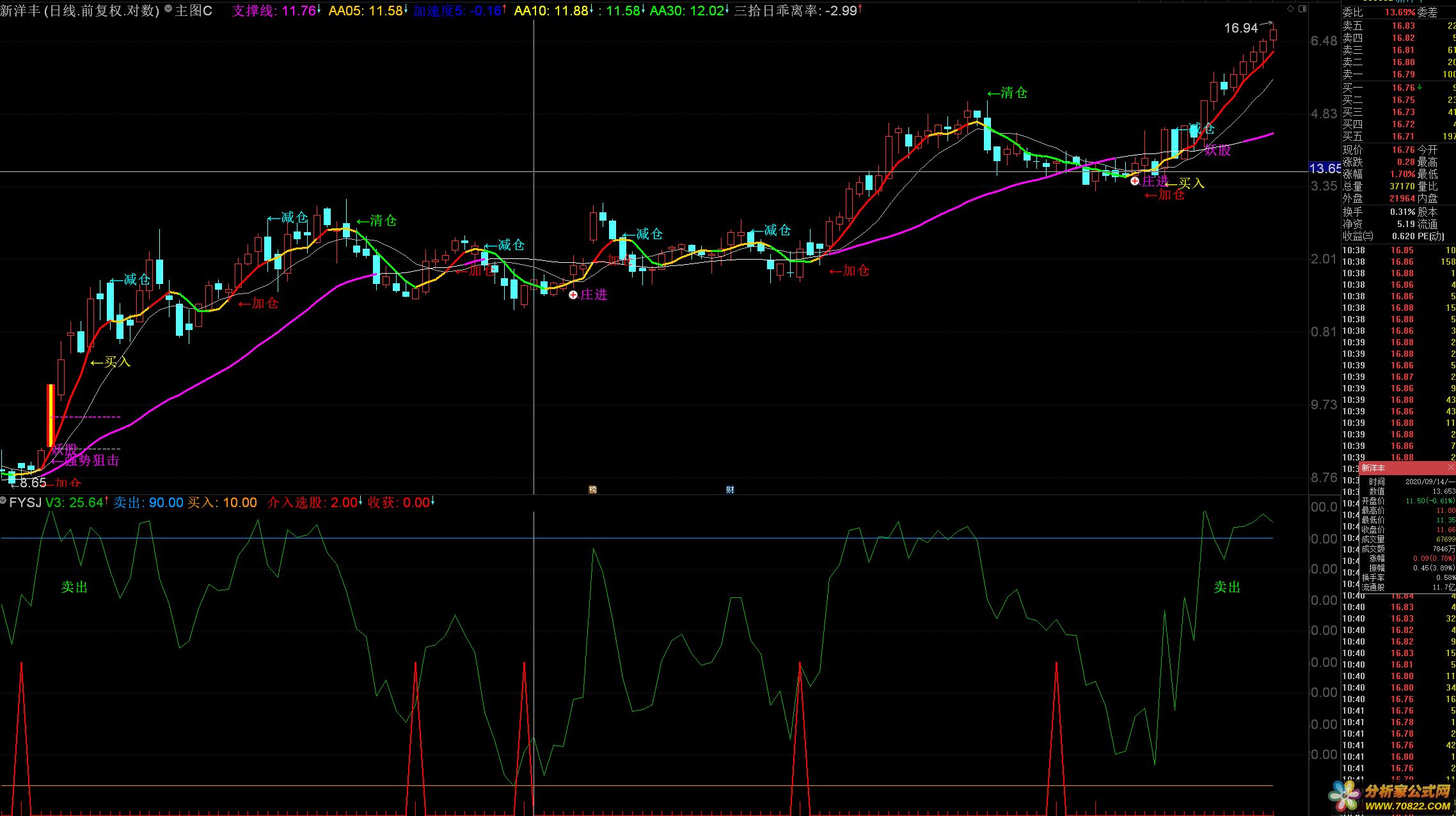Click the 卖二 16.80 order row
The height and width of the screenshot is (816, 1456).
click(1398, 62)
